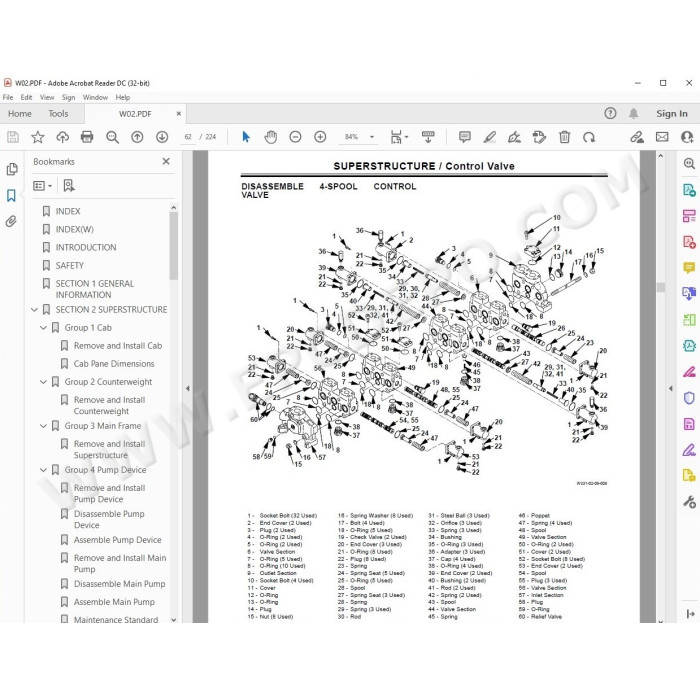
Task: Star this file as a favorite
Action: tap(38, 137)
